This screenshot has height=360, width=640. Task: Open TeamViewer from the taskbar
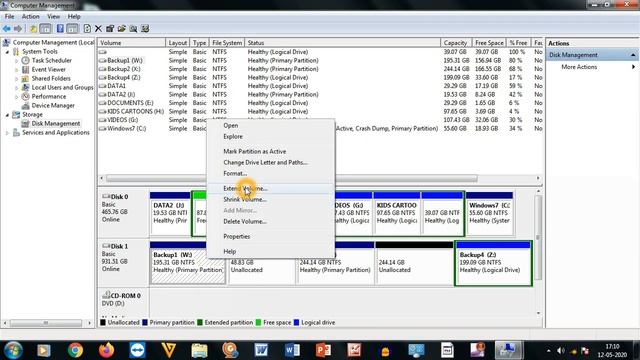137,350
